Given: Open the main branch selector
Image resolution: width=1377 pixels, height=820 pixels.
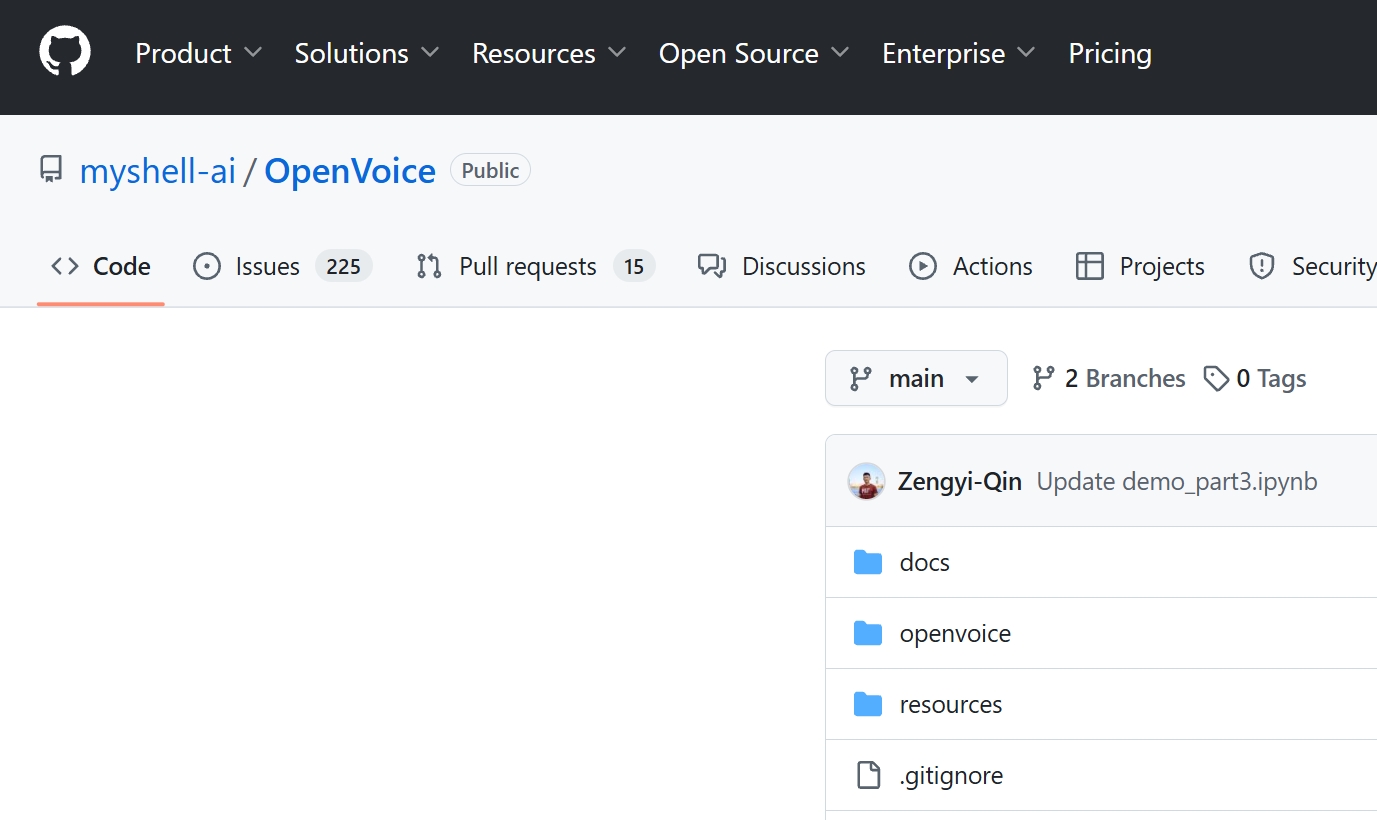Looking at the screenshot, I should tap(915, 378).
